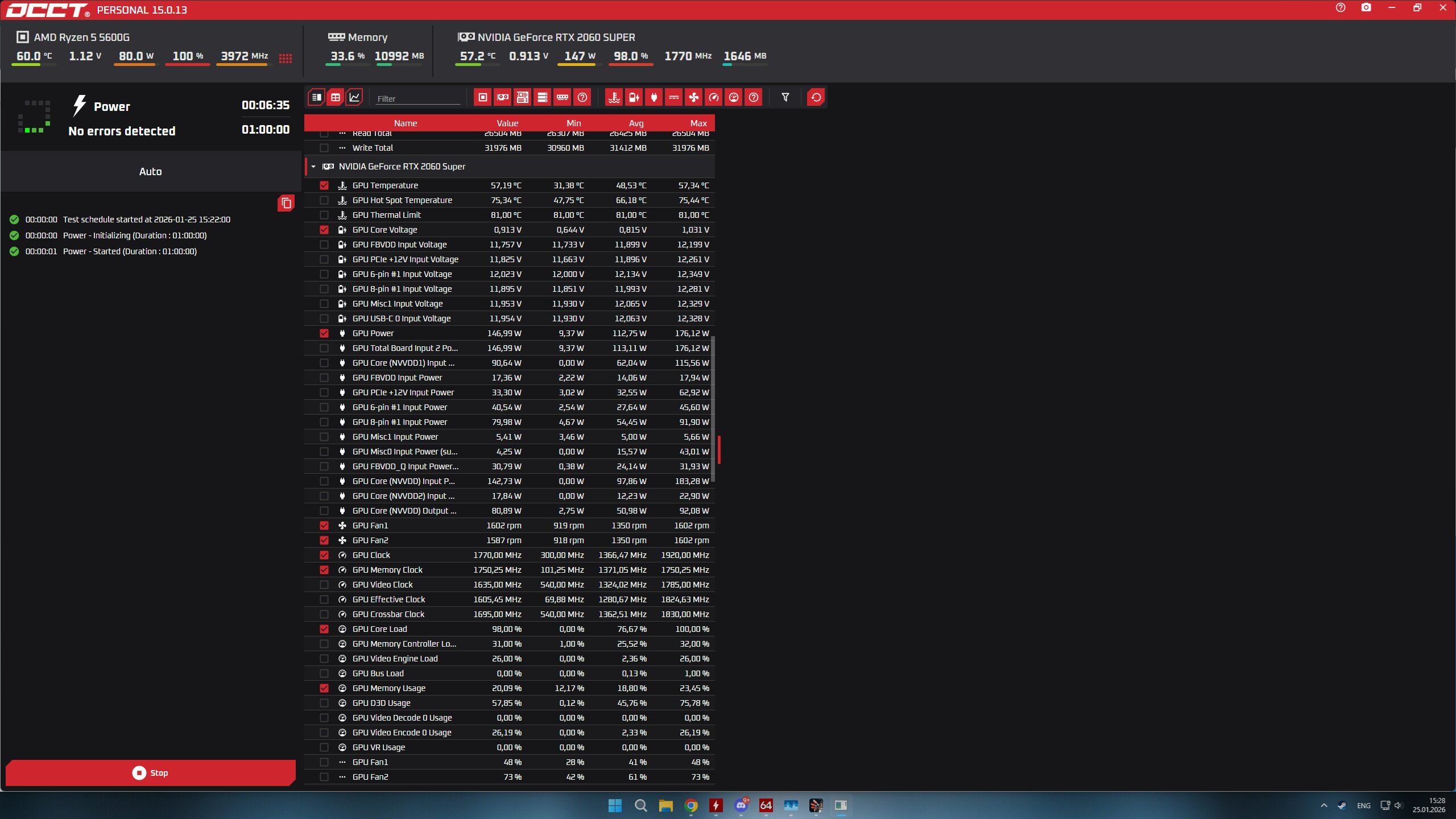Click into the Filter text field
This screenshot has width=1456, height=819.
point(417,98)
